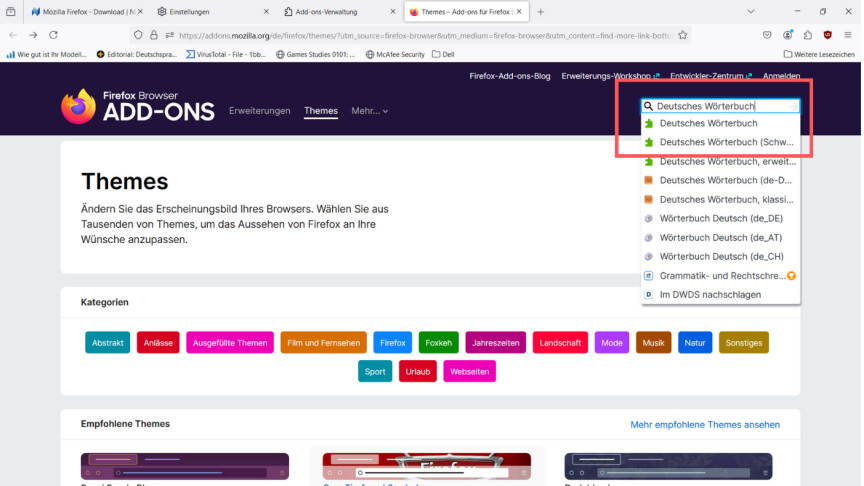Open the first purple recommended theme preview
This screenshot has width=864, height=486.
pos(185,467)
